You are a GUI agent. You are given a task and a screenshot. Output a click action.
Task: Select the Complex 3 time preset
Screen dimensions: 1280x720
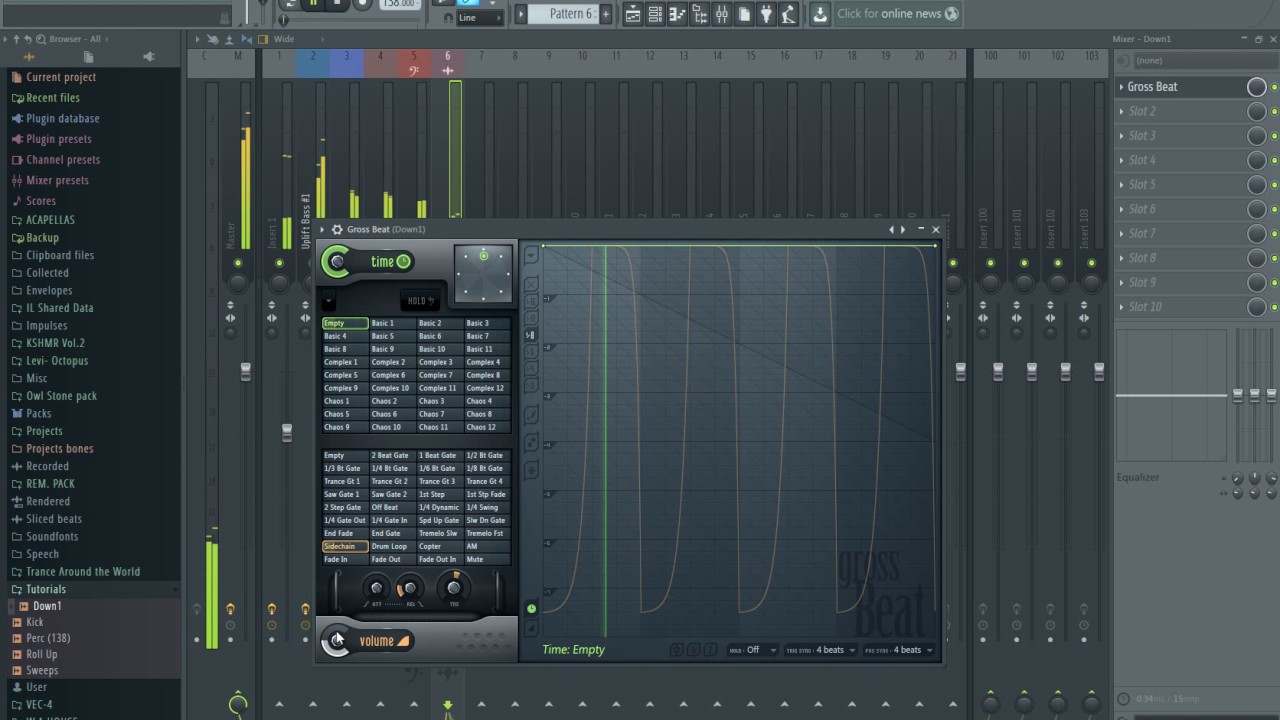coord(440,363)
